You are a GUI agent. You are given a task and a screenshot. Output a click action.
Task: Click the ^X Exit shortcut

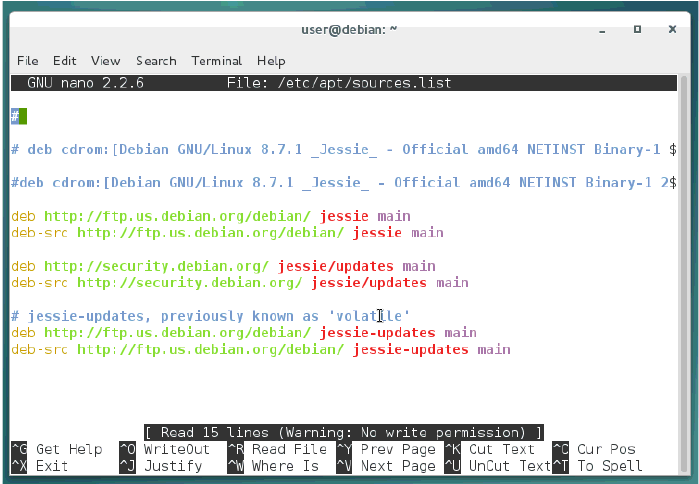point(40,466)
